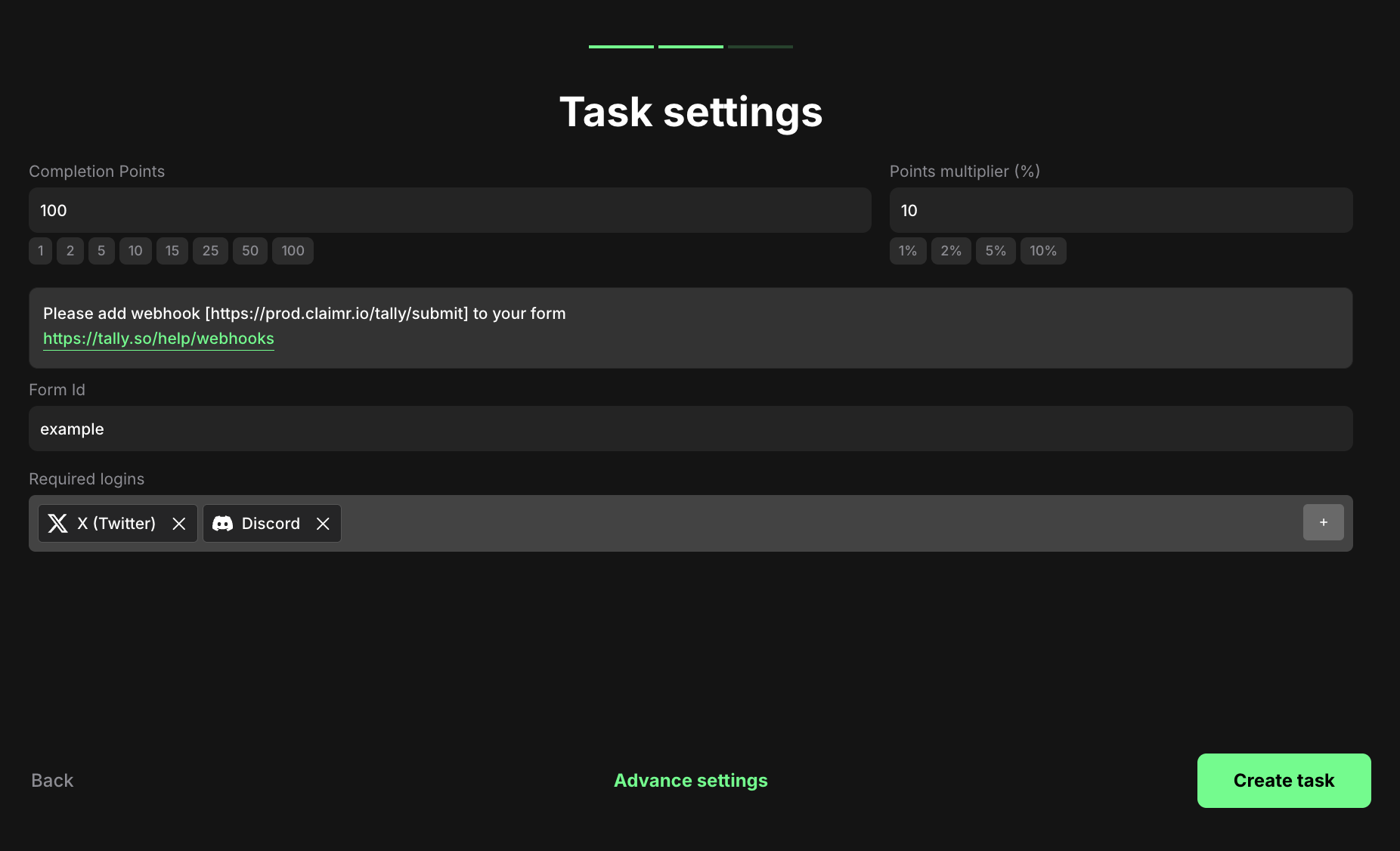
Task: Click the Form Id input field
Action: (x=691, y=429)
